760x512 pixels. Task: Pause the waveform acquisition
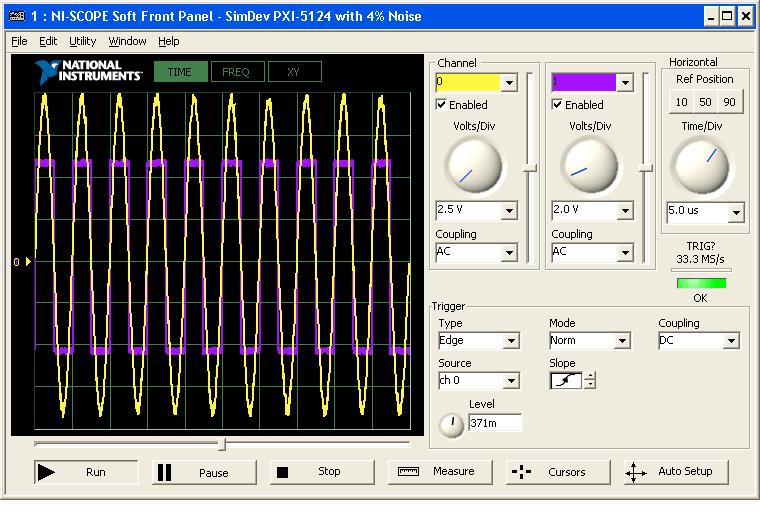(x=203, y=472)
